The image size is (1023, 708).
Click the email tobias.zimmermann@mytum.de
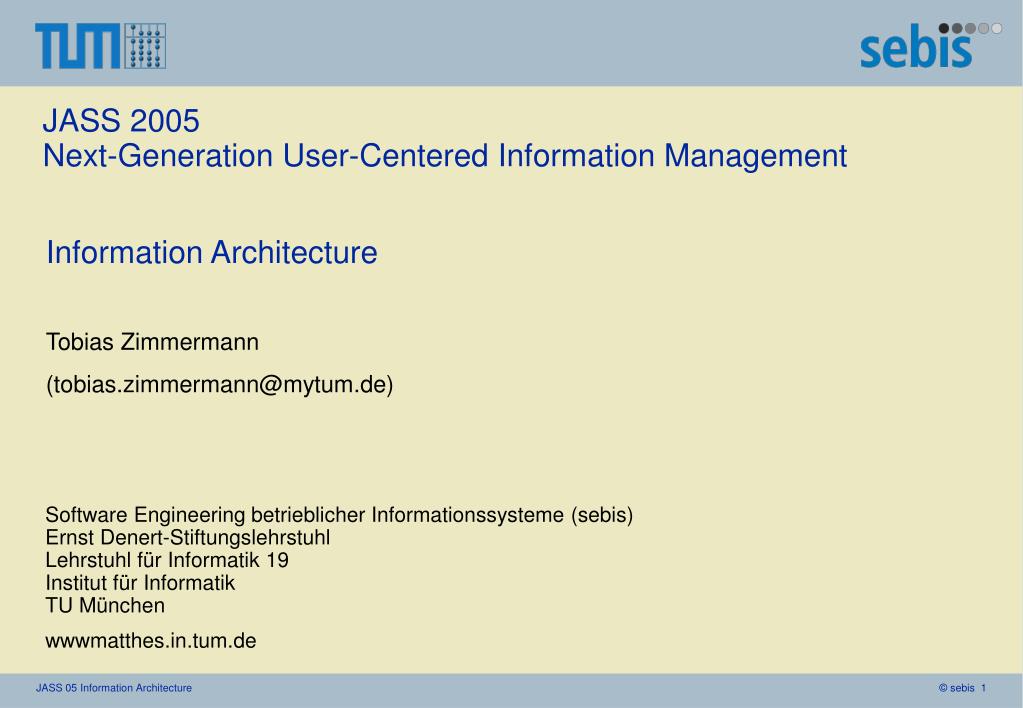pyautogui.click(x=220, y=384)
